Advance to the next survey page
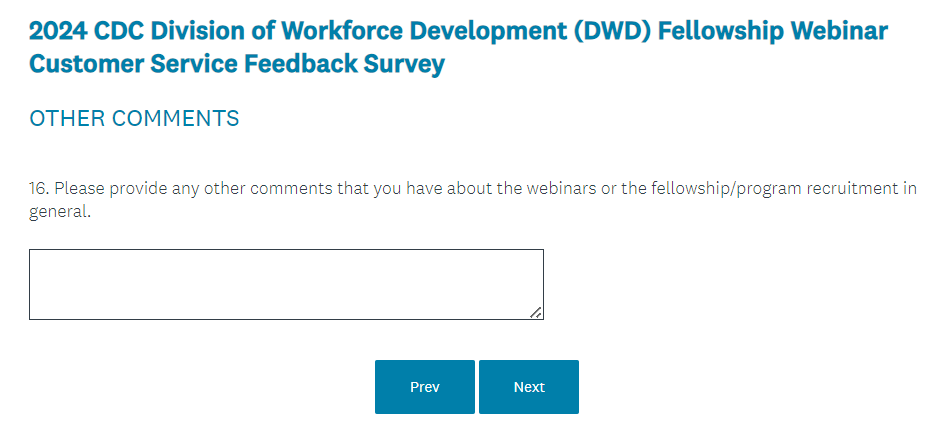The width and height of the screenshot is (949, 432). [528, 387]
